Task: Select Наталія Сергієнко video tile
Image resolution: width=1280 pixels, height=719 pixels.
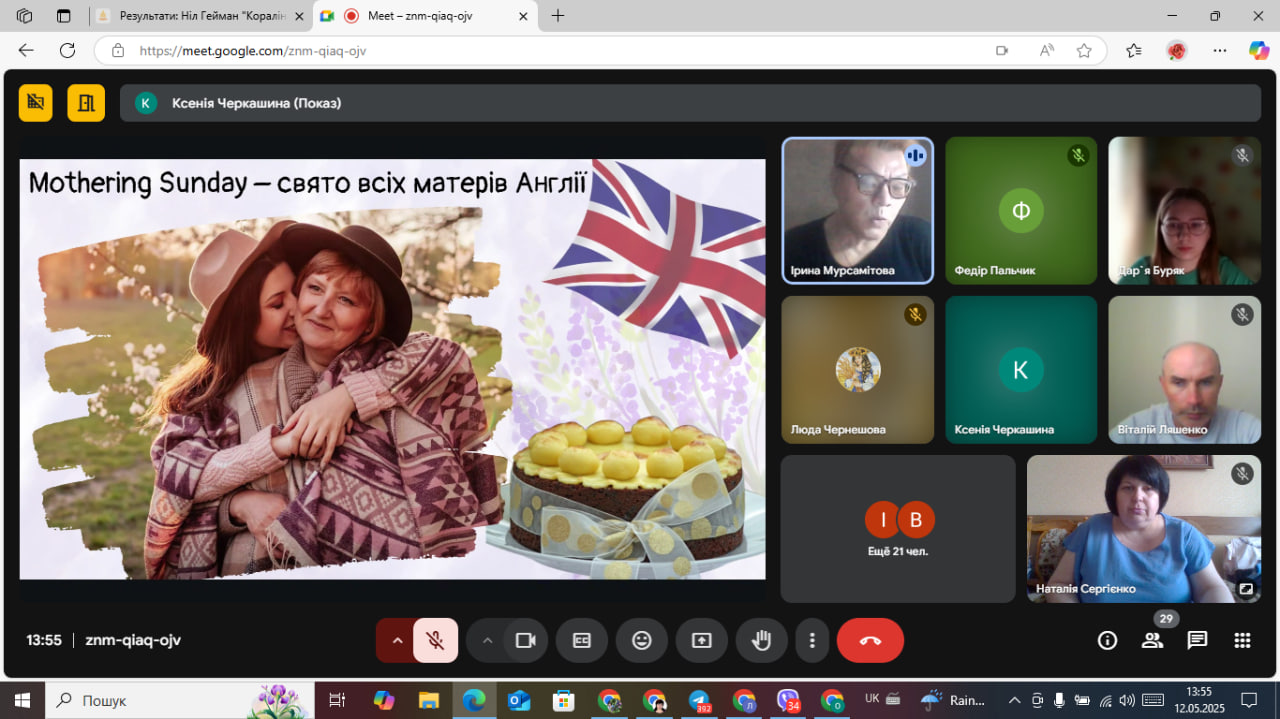Action: click(1144, 529)
